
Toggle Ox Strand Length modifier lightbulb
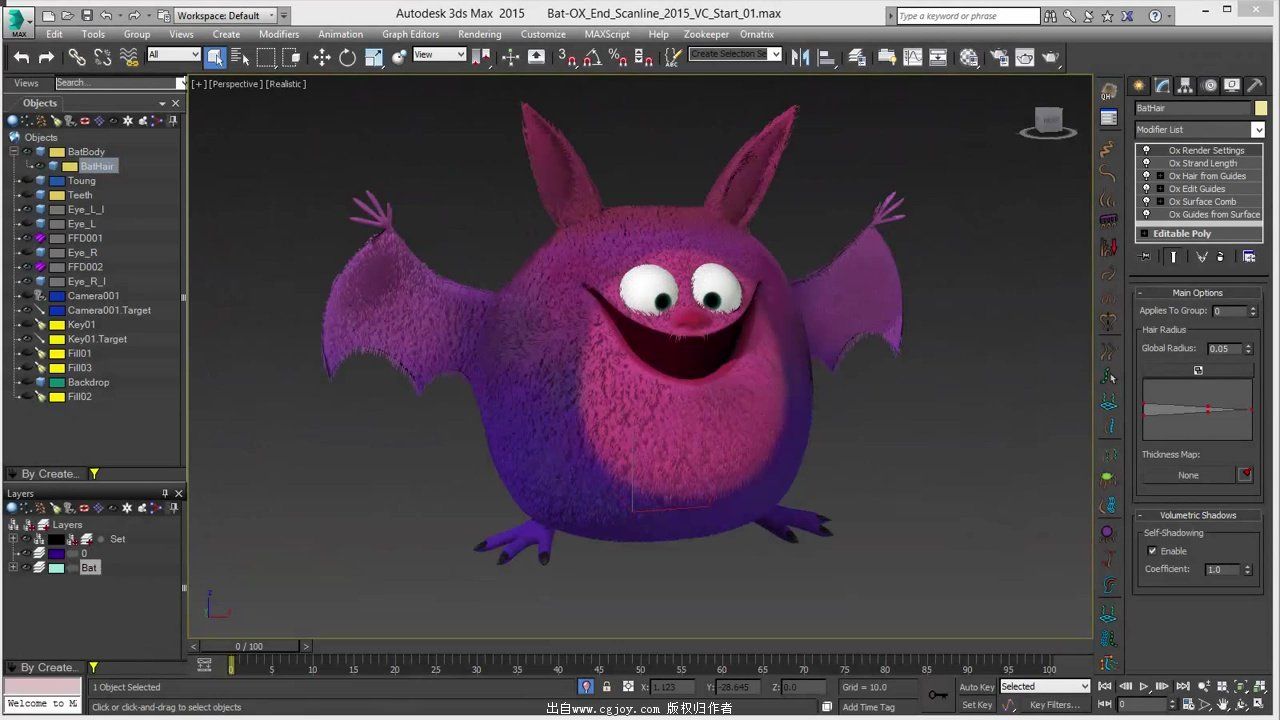point(1146,163)
